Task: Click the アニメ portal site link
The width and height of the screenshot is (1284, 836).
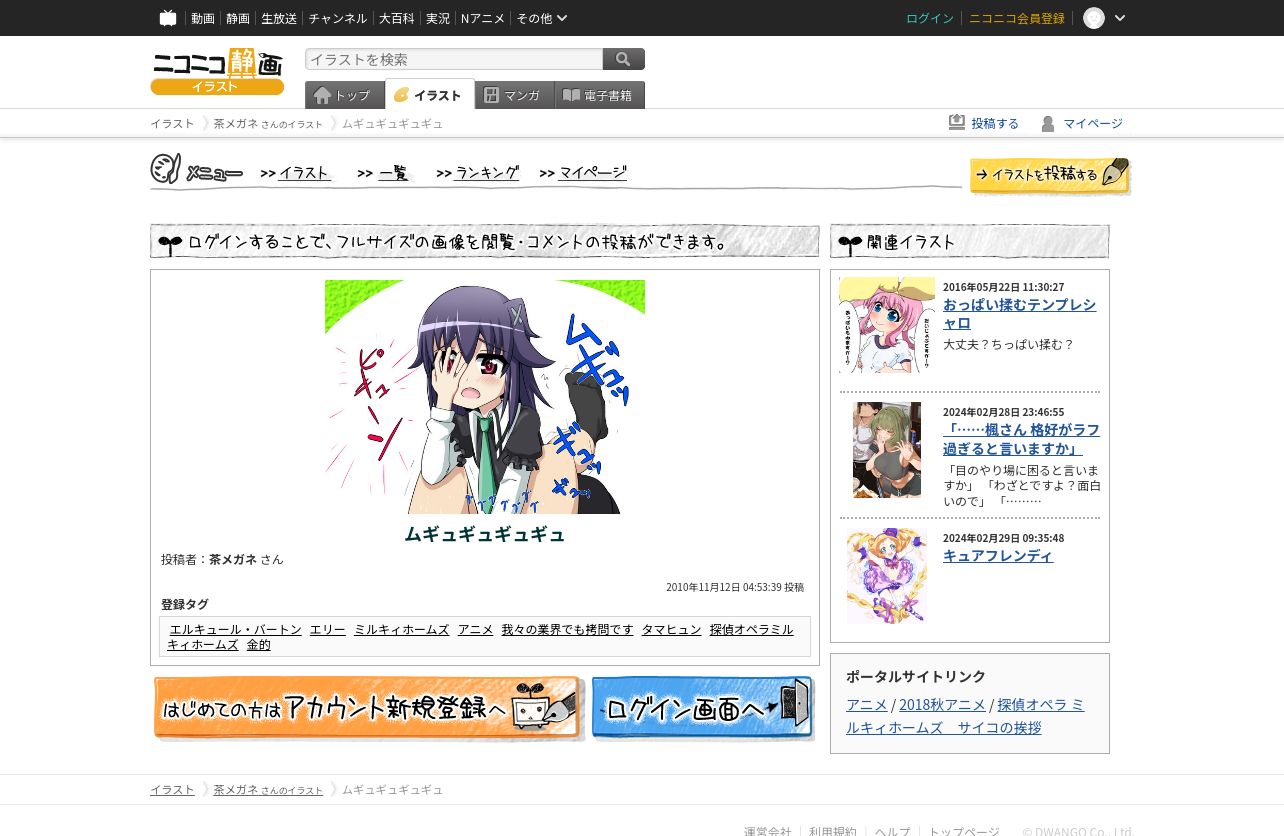Action: (867, 705)
